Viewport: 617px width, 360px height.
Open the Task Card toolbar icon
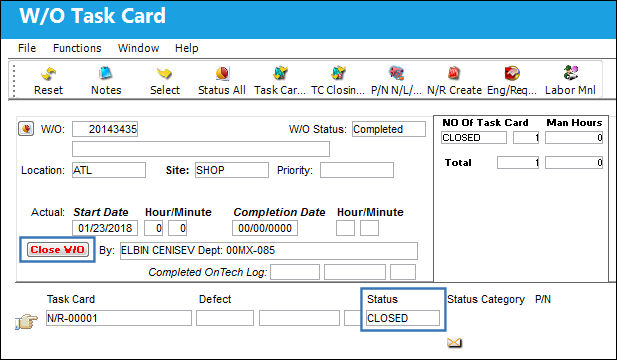click(280, 74)
